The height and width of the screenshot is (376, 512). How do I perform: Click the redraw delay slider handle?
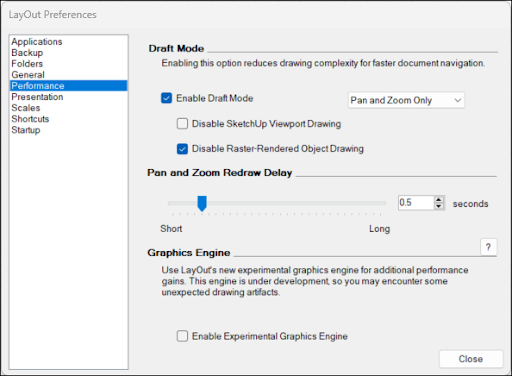tap(202, 203)
